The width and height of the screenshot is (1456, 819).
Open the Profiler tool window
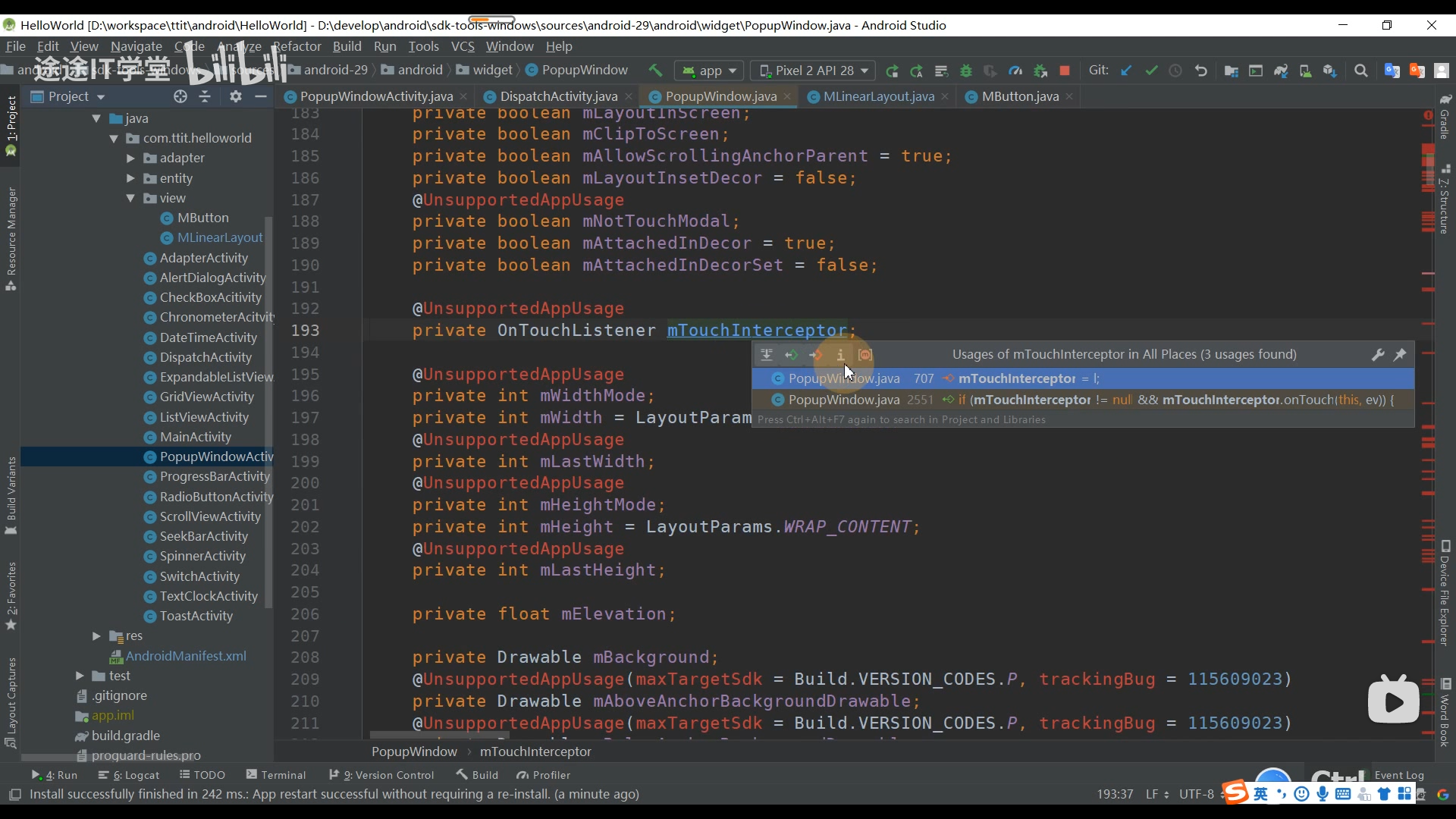[x=543, y=775]
